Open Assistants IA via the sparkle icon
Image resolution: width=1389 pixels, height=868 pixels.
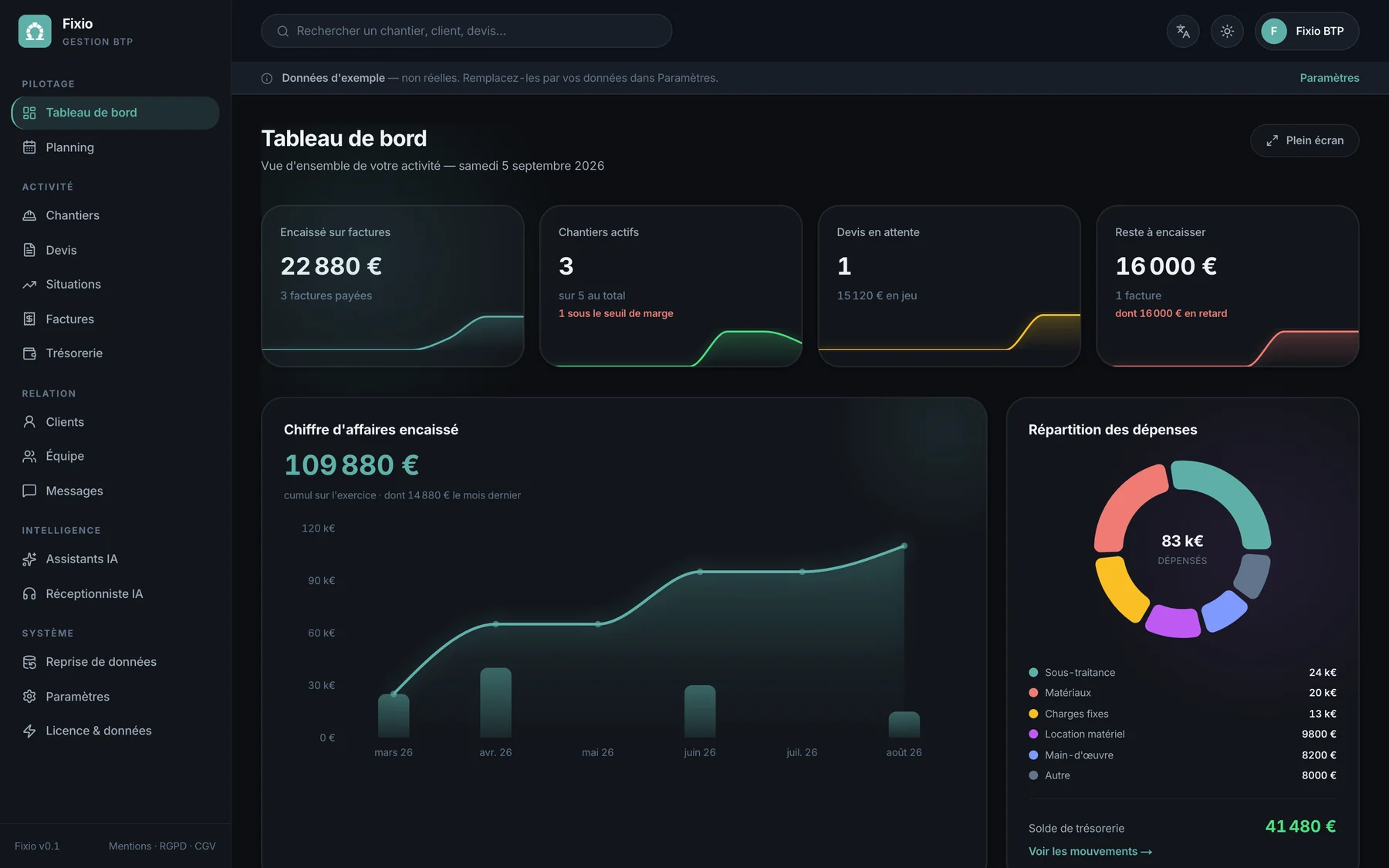pyautogui.click(x=29, y=559)
